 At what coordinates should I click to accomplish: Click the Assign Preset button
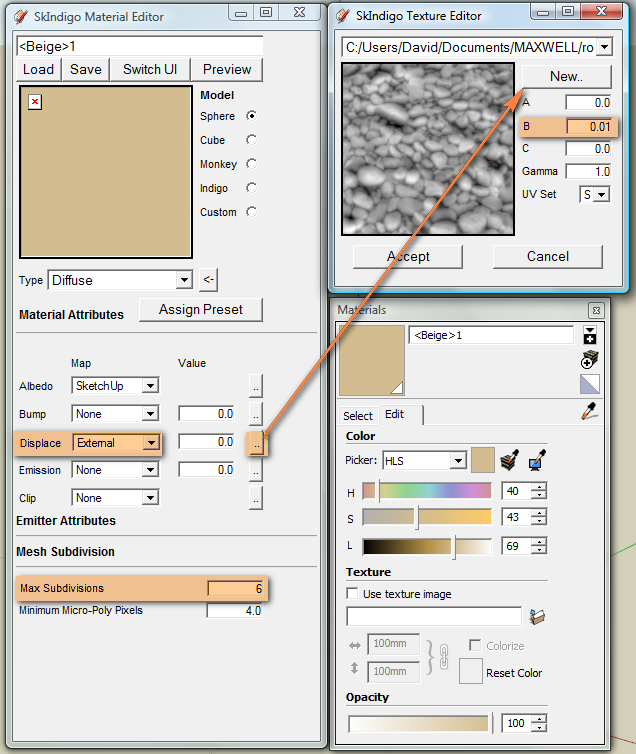pos(200,309)
